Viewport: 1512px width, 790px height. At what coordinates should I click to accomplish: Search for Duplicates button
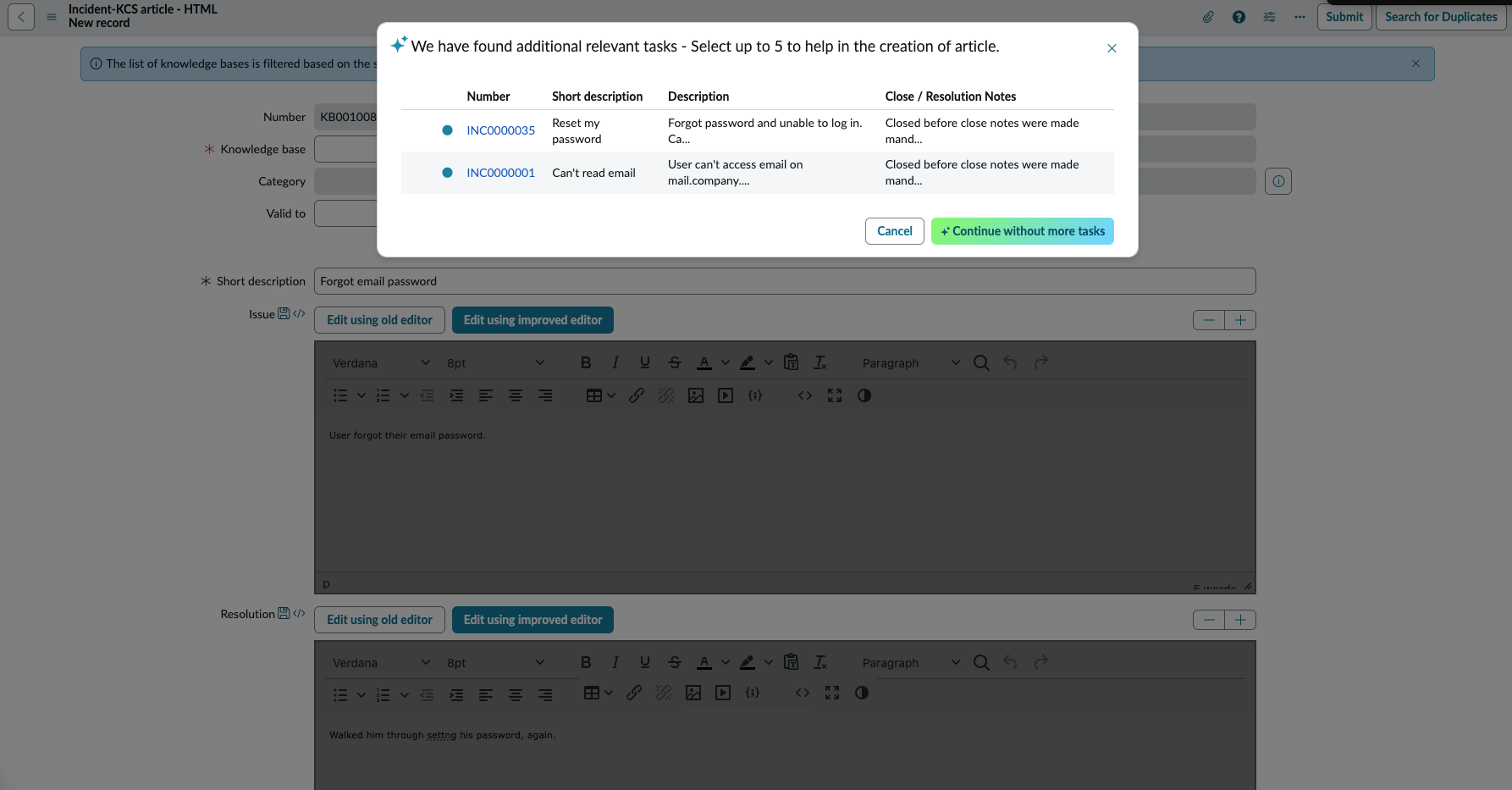[1441, 17]
